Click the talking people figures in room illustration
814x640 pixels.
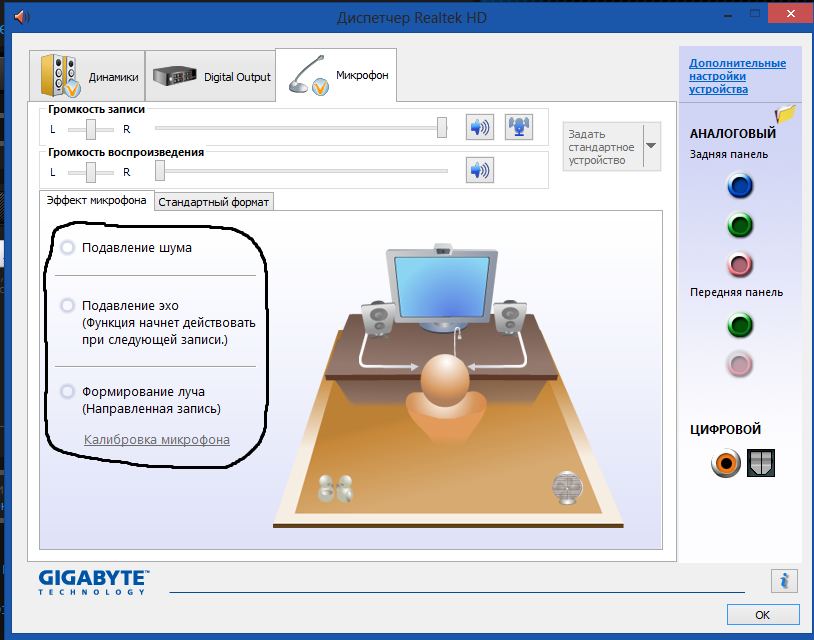pos(335,488)
